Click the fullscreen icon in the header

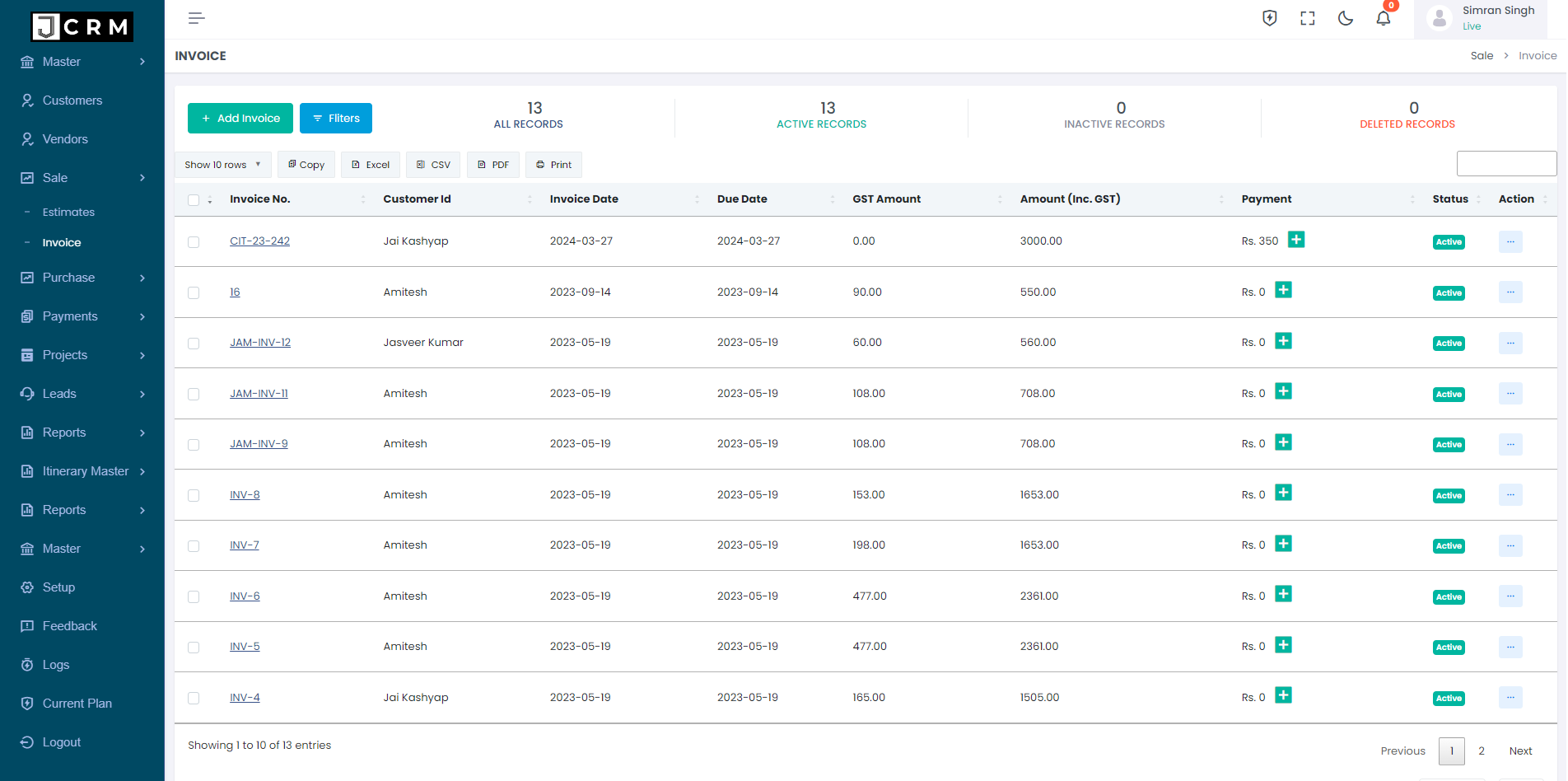point(1306,17)
